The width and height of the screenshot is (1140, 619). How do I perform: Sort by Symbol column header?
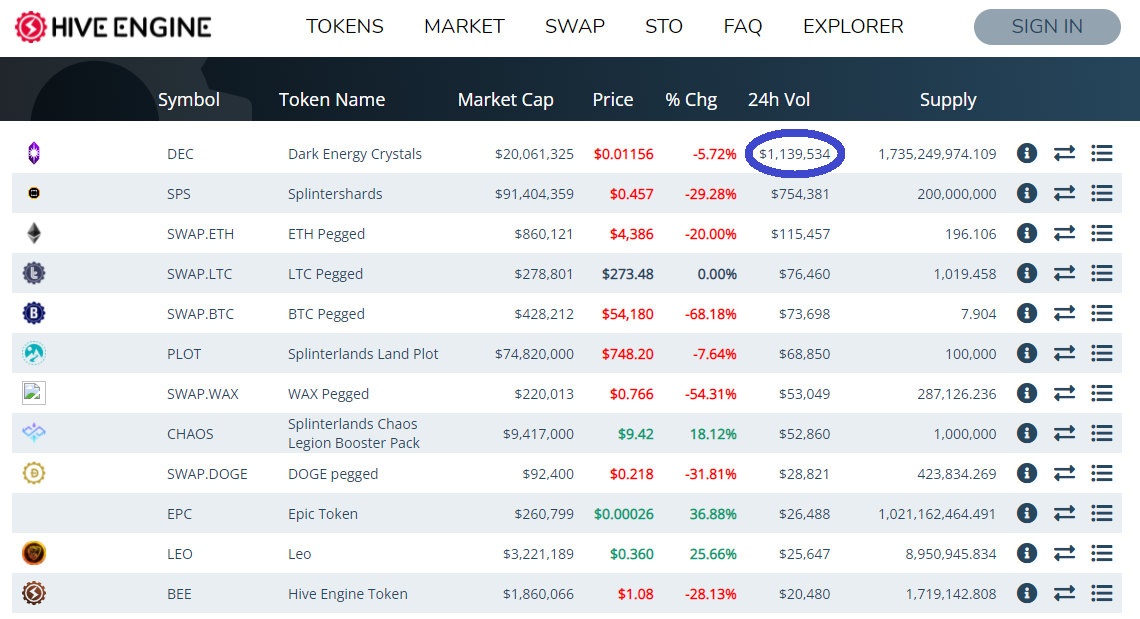click(x=189, y=100)
